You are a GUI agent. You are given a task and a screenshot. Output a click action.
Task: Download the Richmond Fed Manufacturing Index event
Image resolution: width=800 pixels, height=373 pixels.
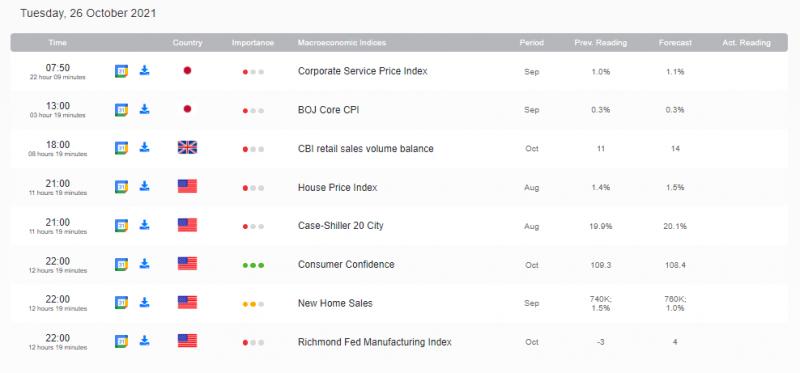(145, 341)
